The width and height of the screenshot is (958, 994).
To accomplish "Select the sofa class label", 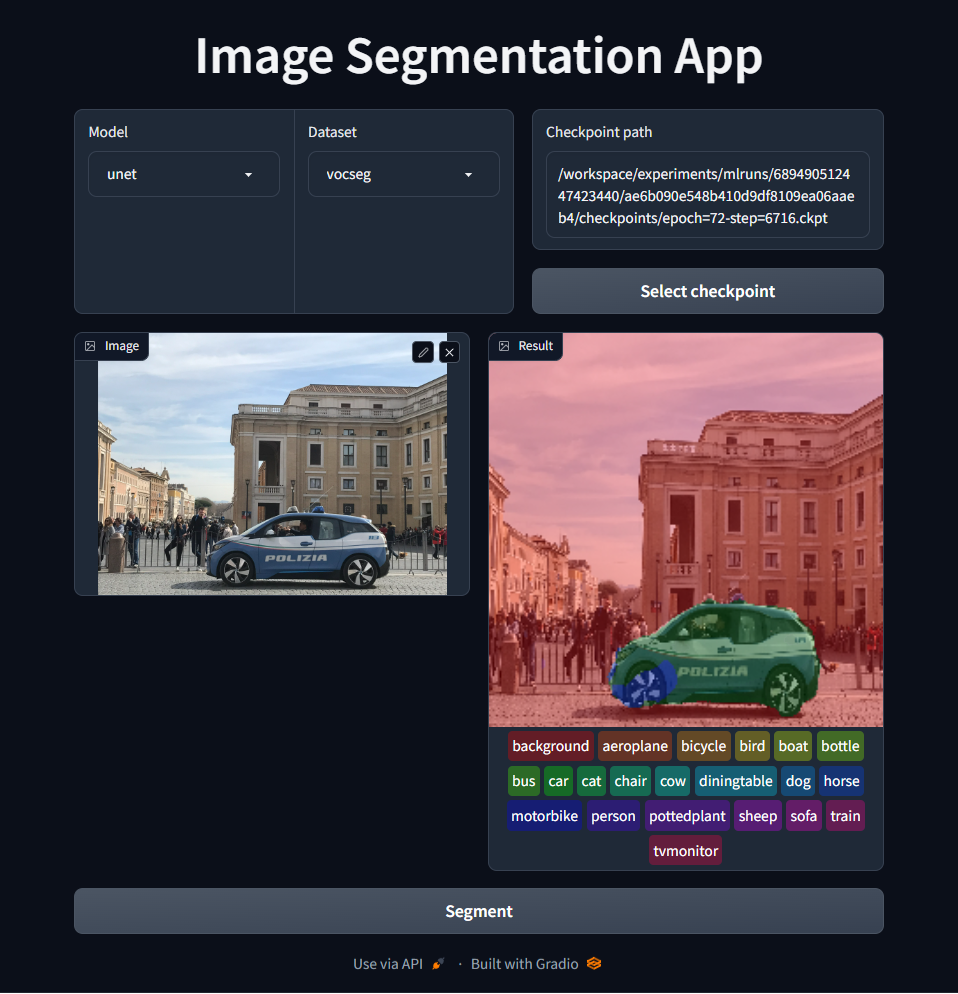I will 803,816.
